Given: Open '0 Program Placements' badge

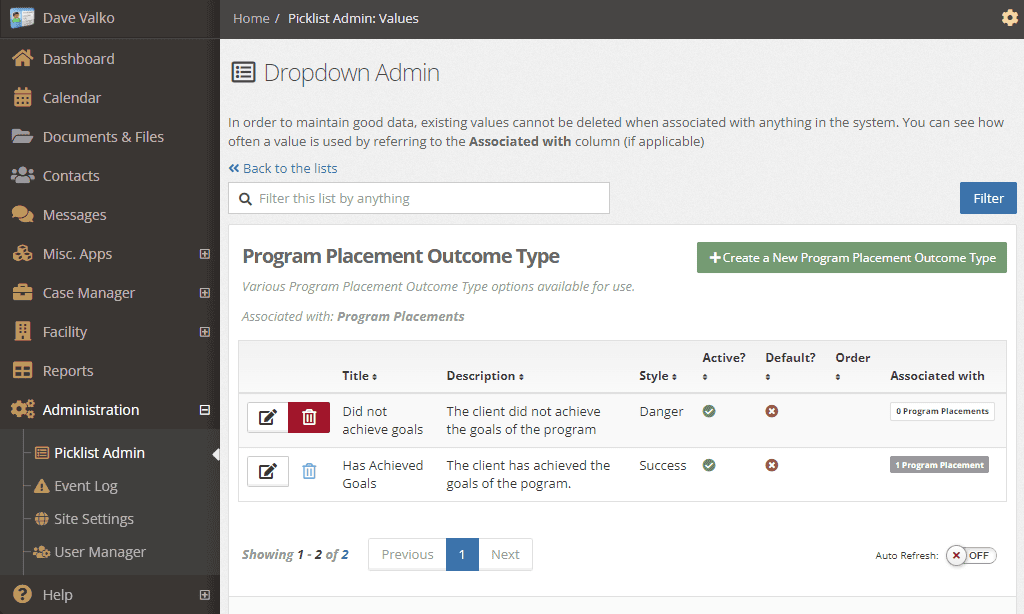Looking at the screenshot, I should [x=942, y=411].
